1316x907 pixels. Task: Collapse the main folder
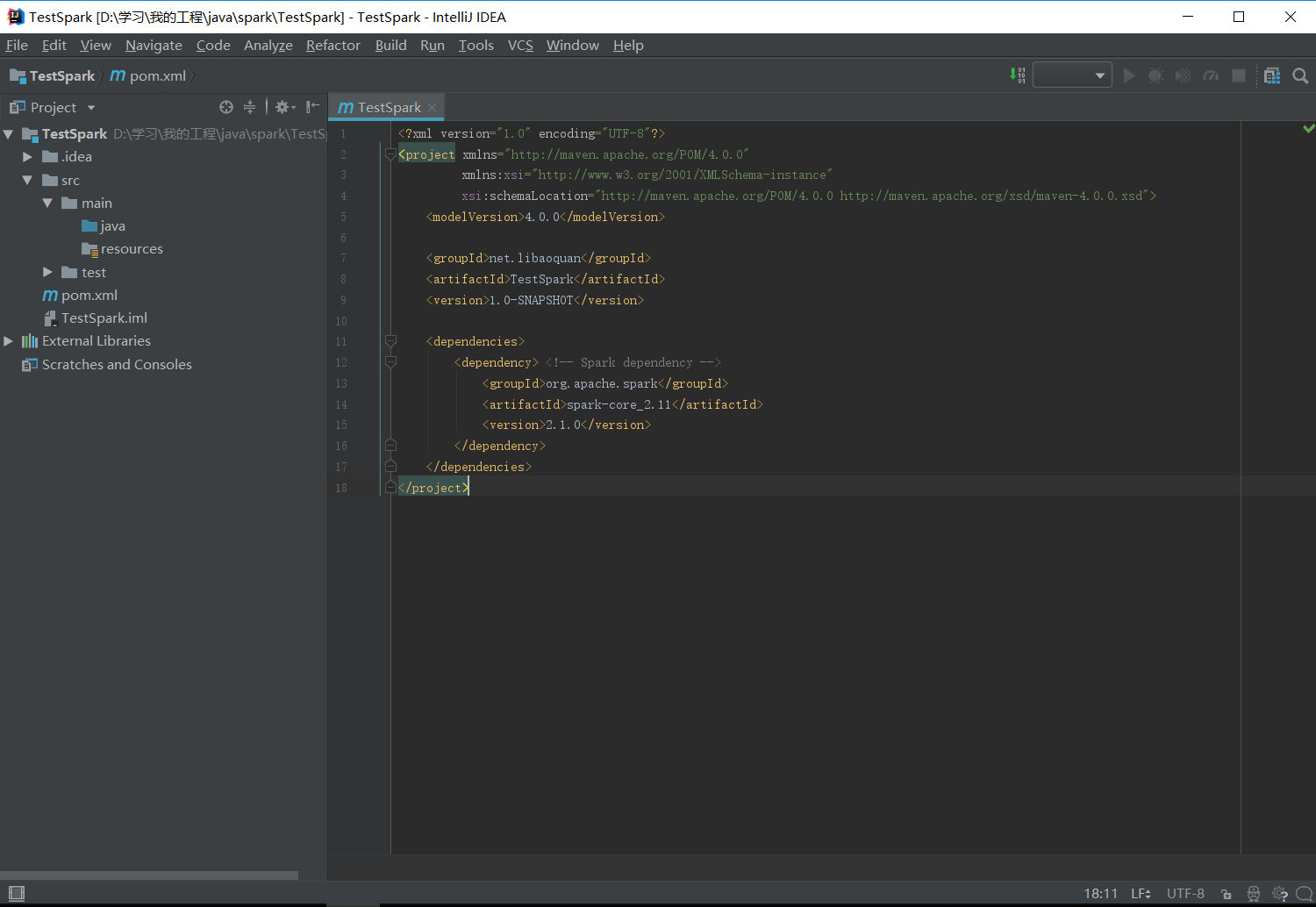point(47,203)
